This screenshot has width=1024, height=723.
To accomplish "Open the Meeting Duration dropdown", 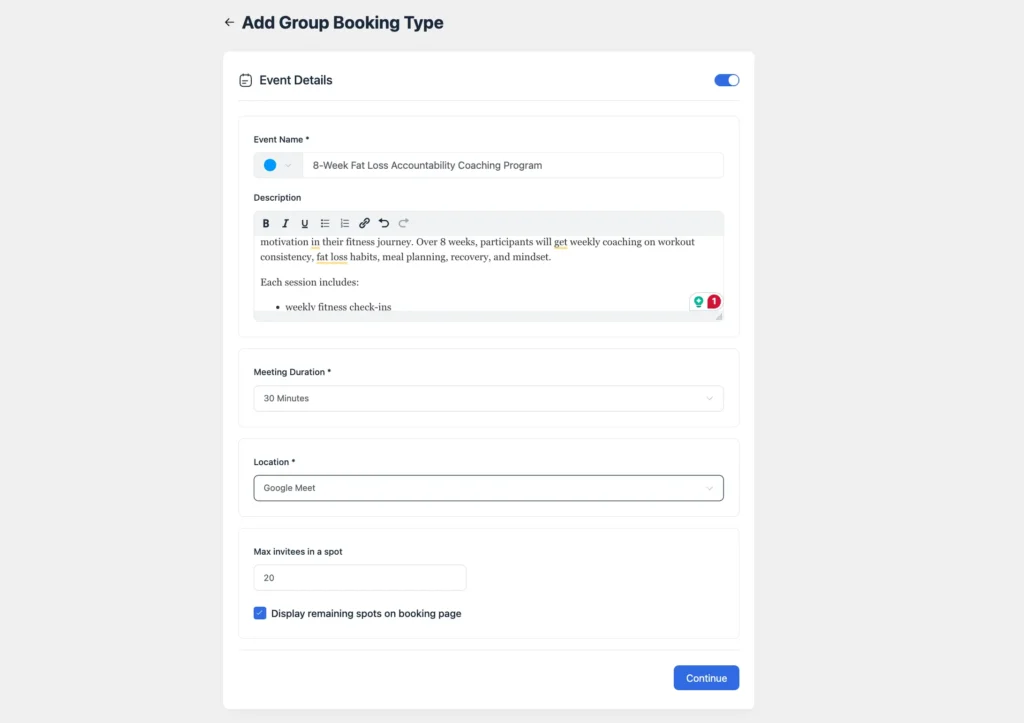I will [x=488, y=398].
